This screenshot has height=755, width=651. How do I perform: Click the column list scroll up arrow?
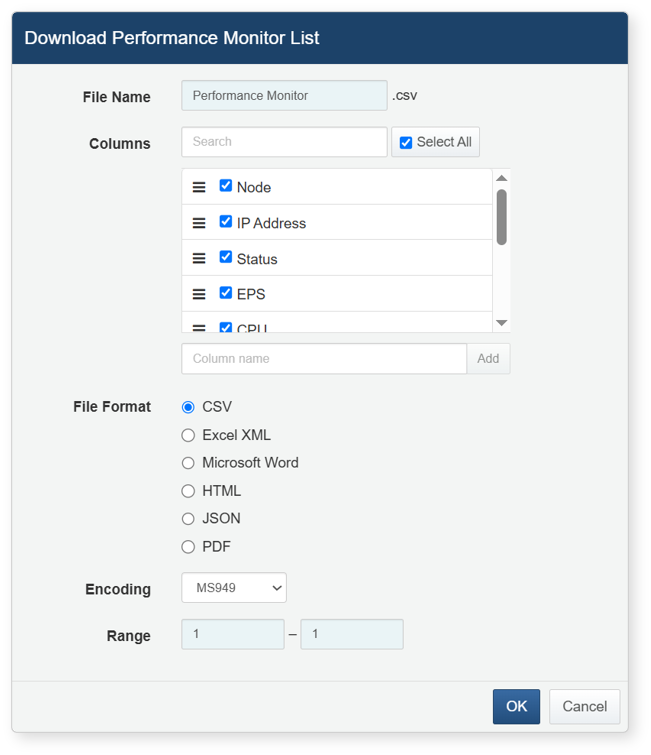(x=501, y=178)
